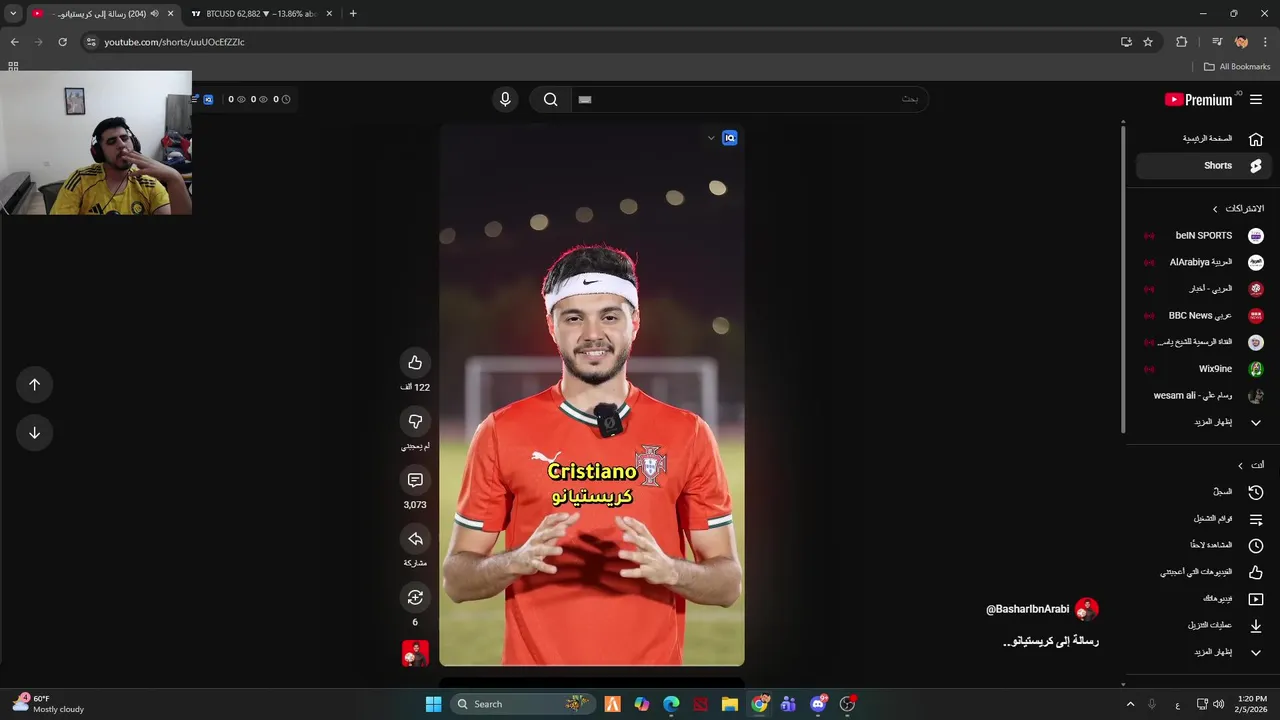Open Chrome profile avatar
Screen dimensions: 1280x720
coord(1241,42)
